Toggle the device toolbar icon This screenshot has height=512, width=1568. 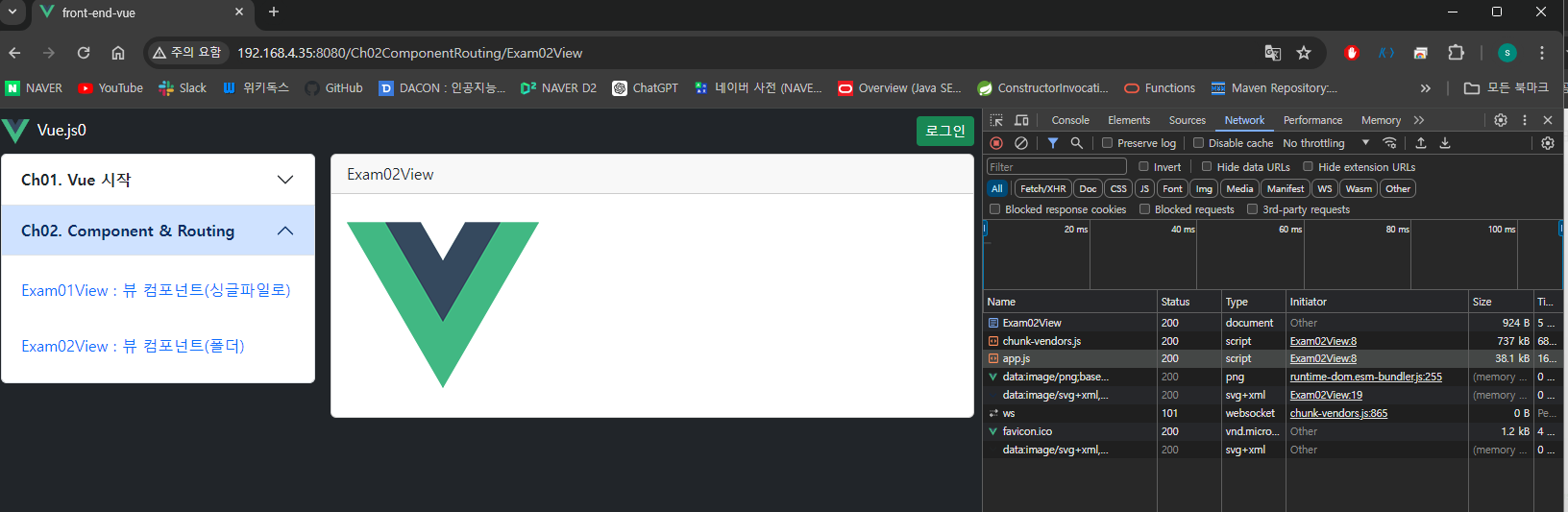pos(1021,120)
